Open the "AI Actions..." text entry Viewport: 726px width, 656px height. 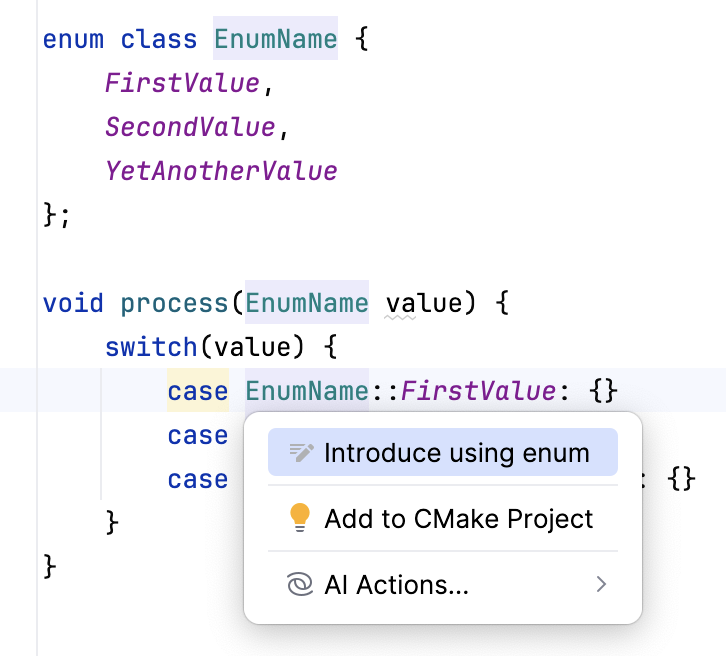(396, 585)
